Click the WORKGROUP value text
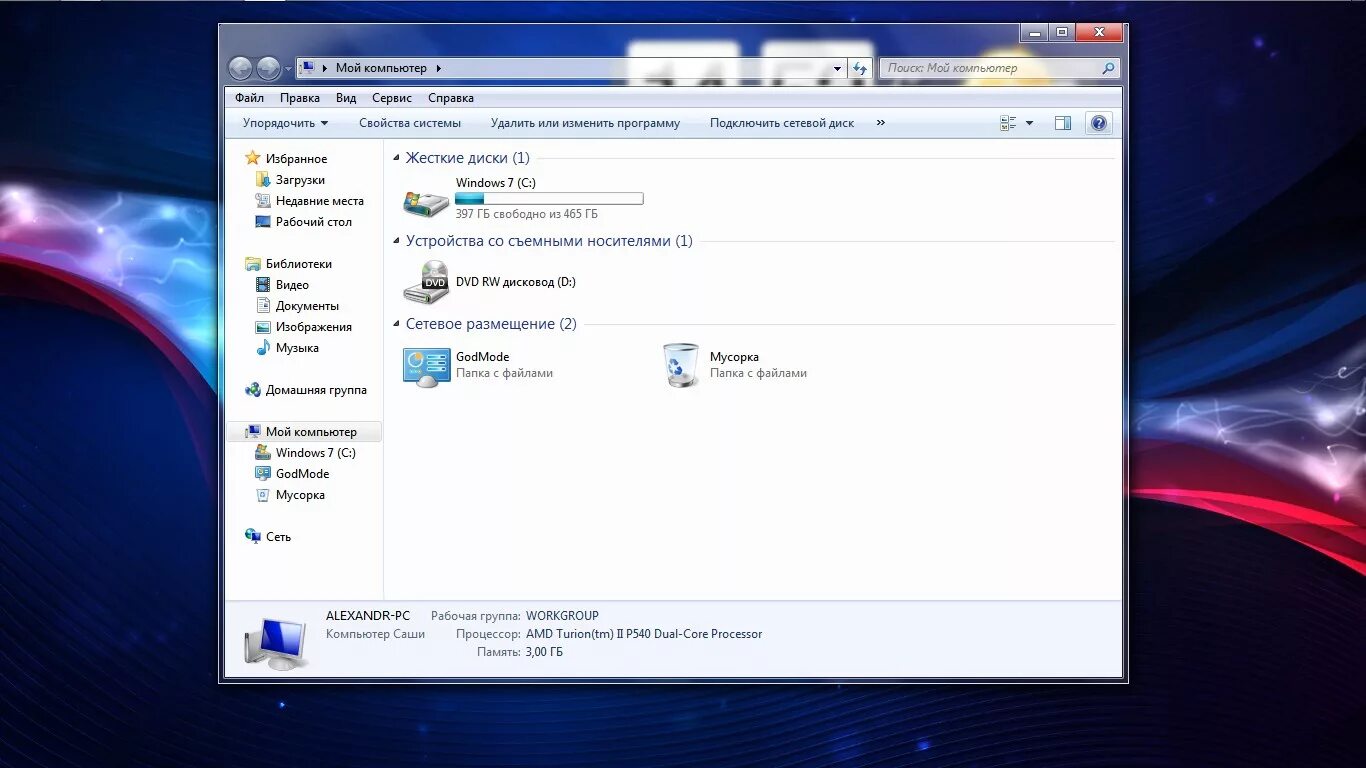Image resolution: width=1366 pixels, height=768 pixels. [562, 616]
